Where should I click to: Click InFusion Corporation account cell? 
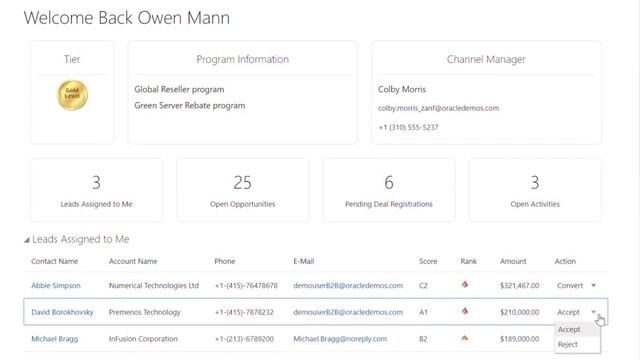tap(143, 339)
